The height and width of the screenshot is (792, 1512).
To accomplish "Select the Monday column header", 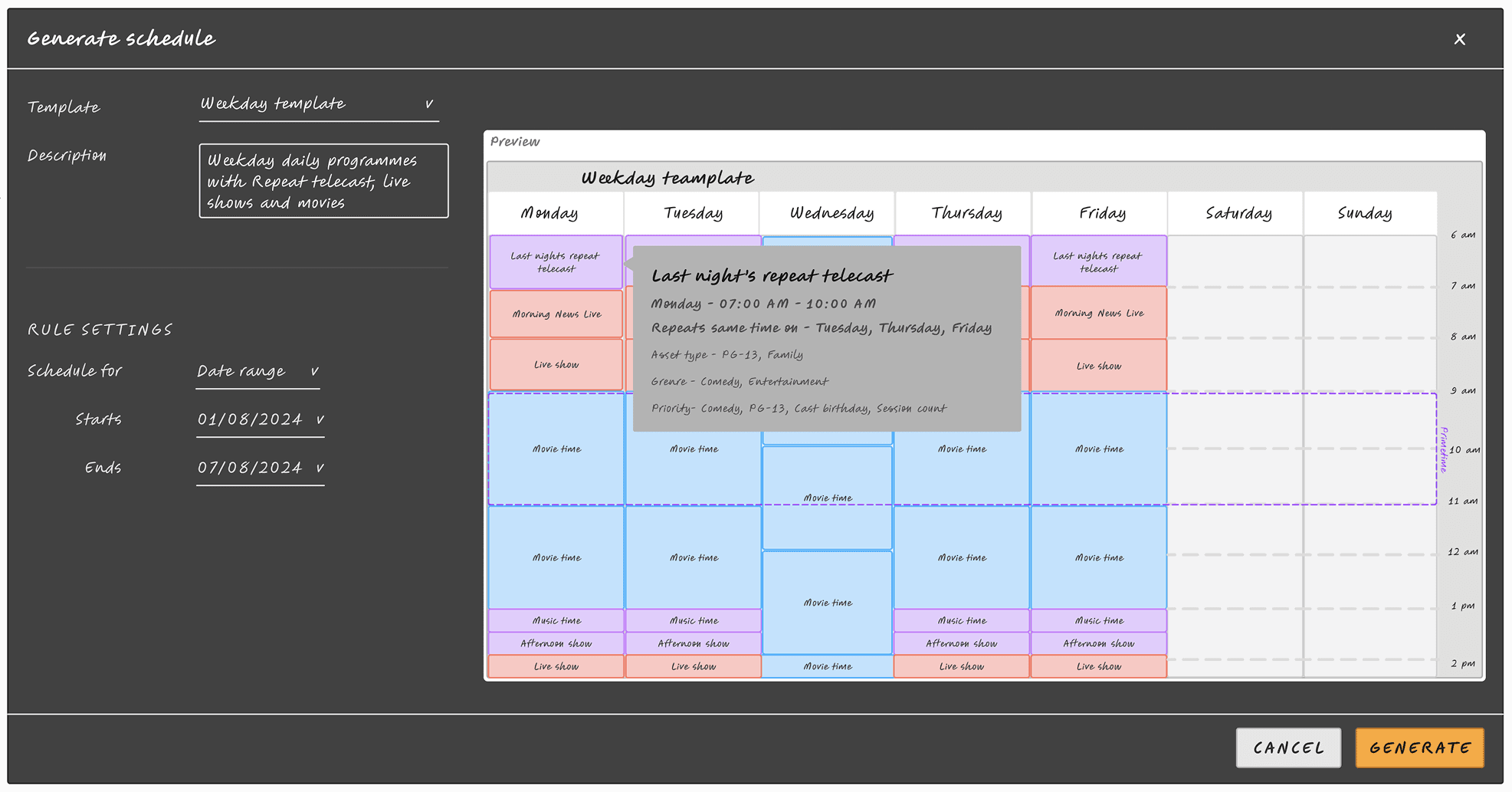I will pos(556,213).
